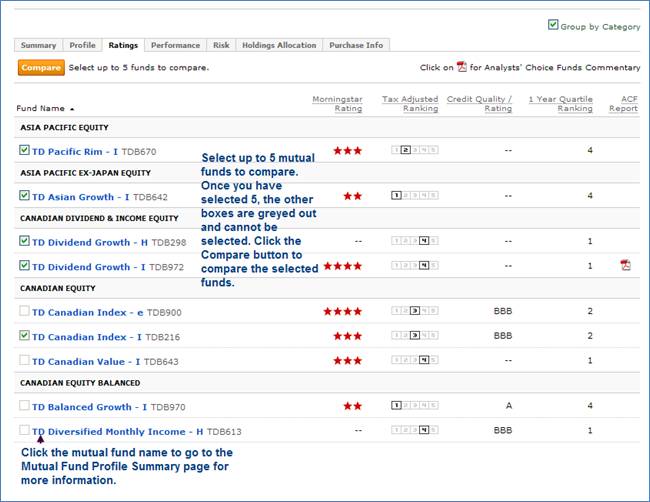Screen dimensions: 650x502
Task: Click the ACF Report column header
Action: (623, 104)
